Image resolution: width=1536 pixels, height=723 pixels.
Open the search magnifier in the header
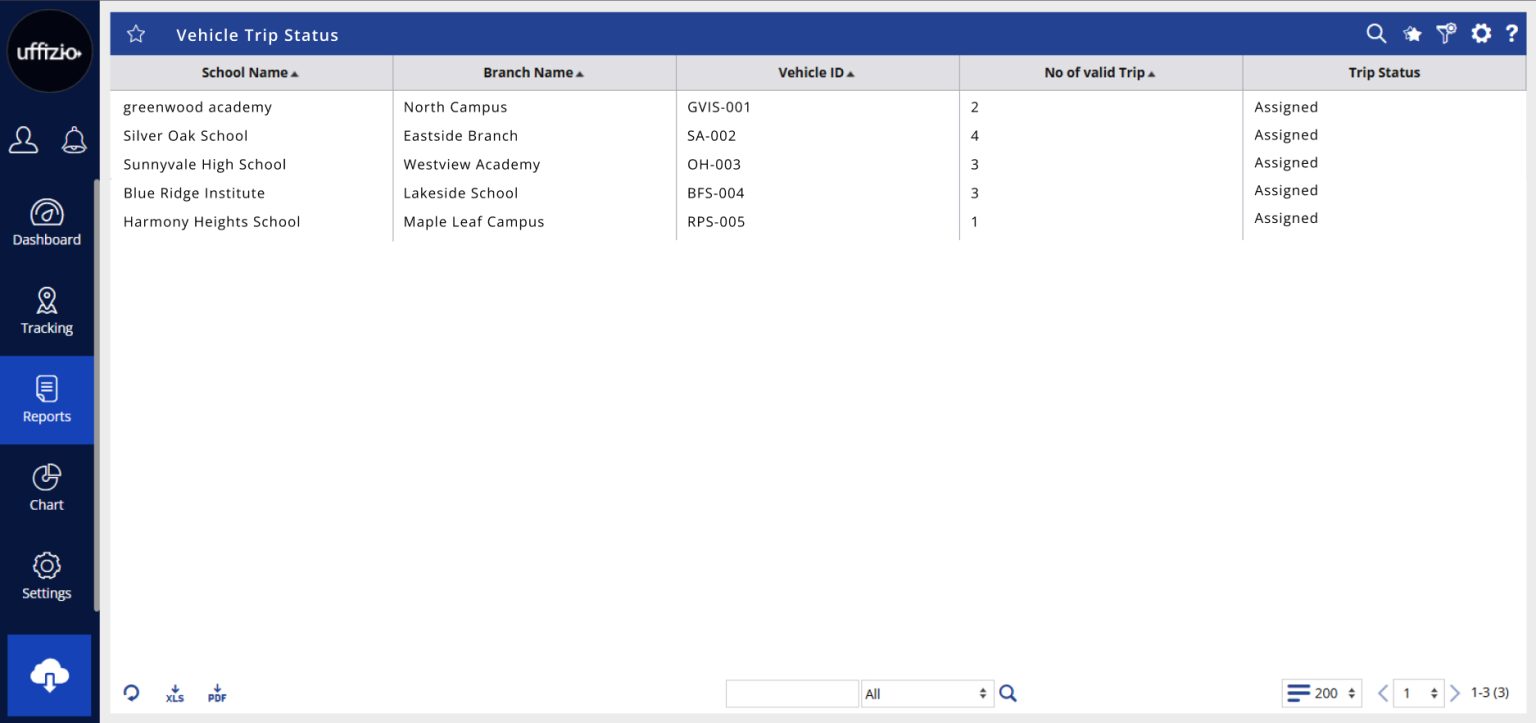1376,34
